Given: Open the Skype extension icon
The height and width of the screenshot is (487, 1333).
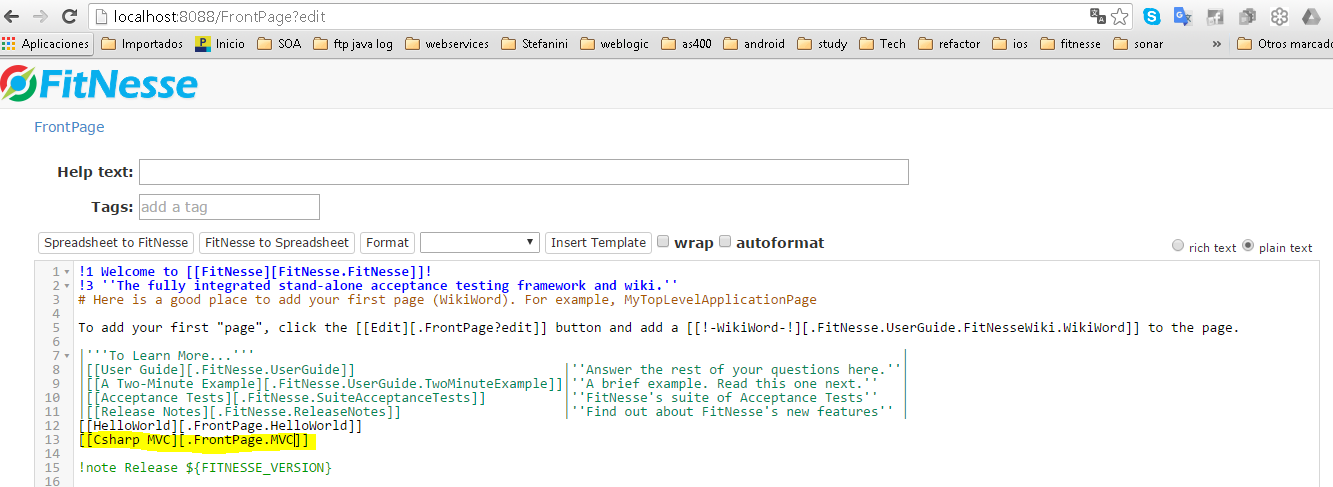Looking at the screenshot, I should coord(1152,16).
